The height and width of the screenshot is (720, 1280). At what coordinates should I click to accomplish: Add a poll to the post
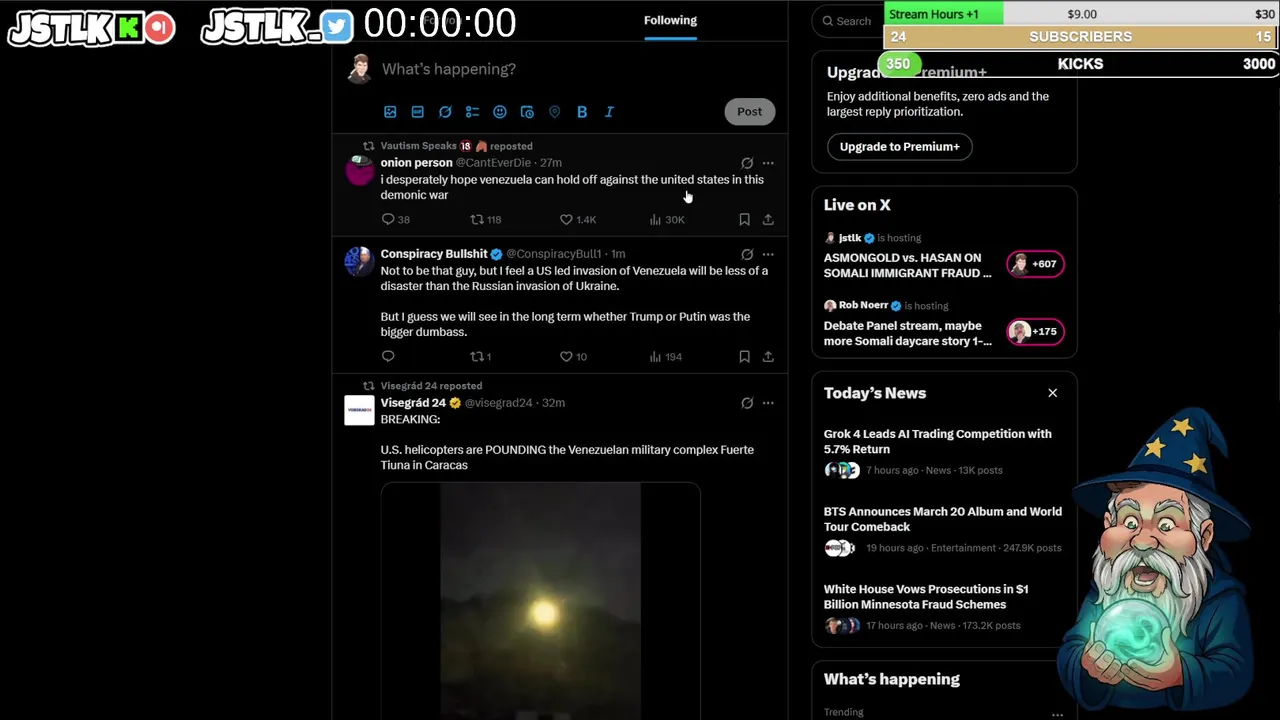[x=472, y=112]
